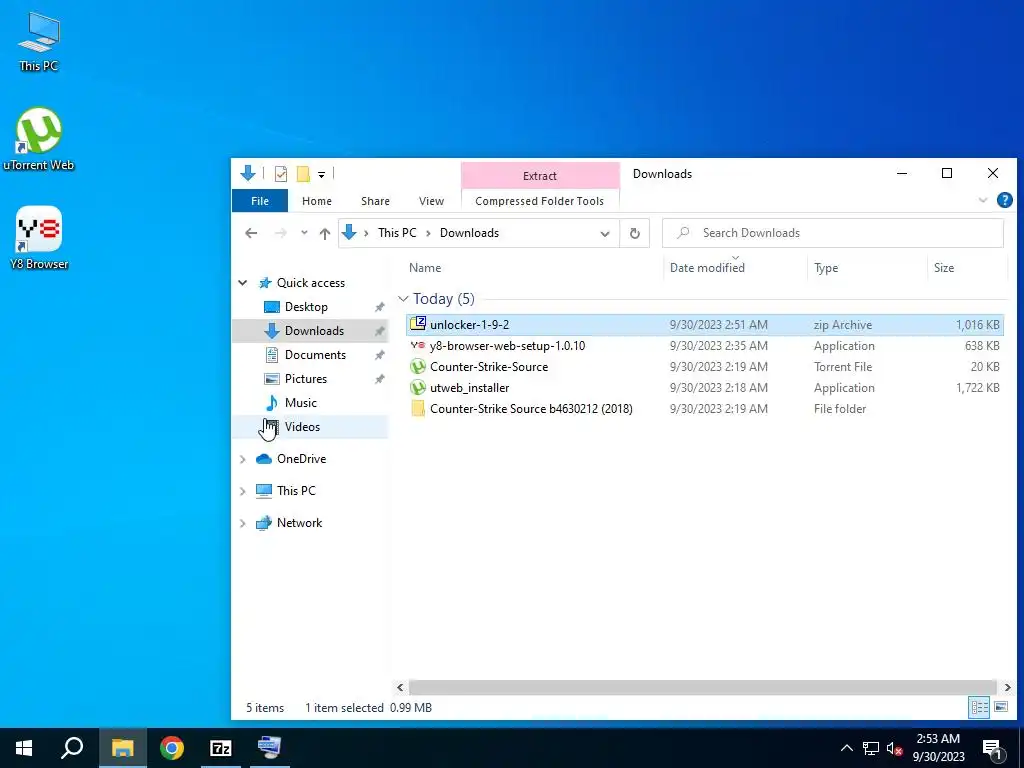This screenshot has width=1024, height=768.
Task: Click the Forward navigation arrow
Action: click(x=280, y=233)
